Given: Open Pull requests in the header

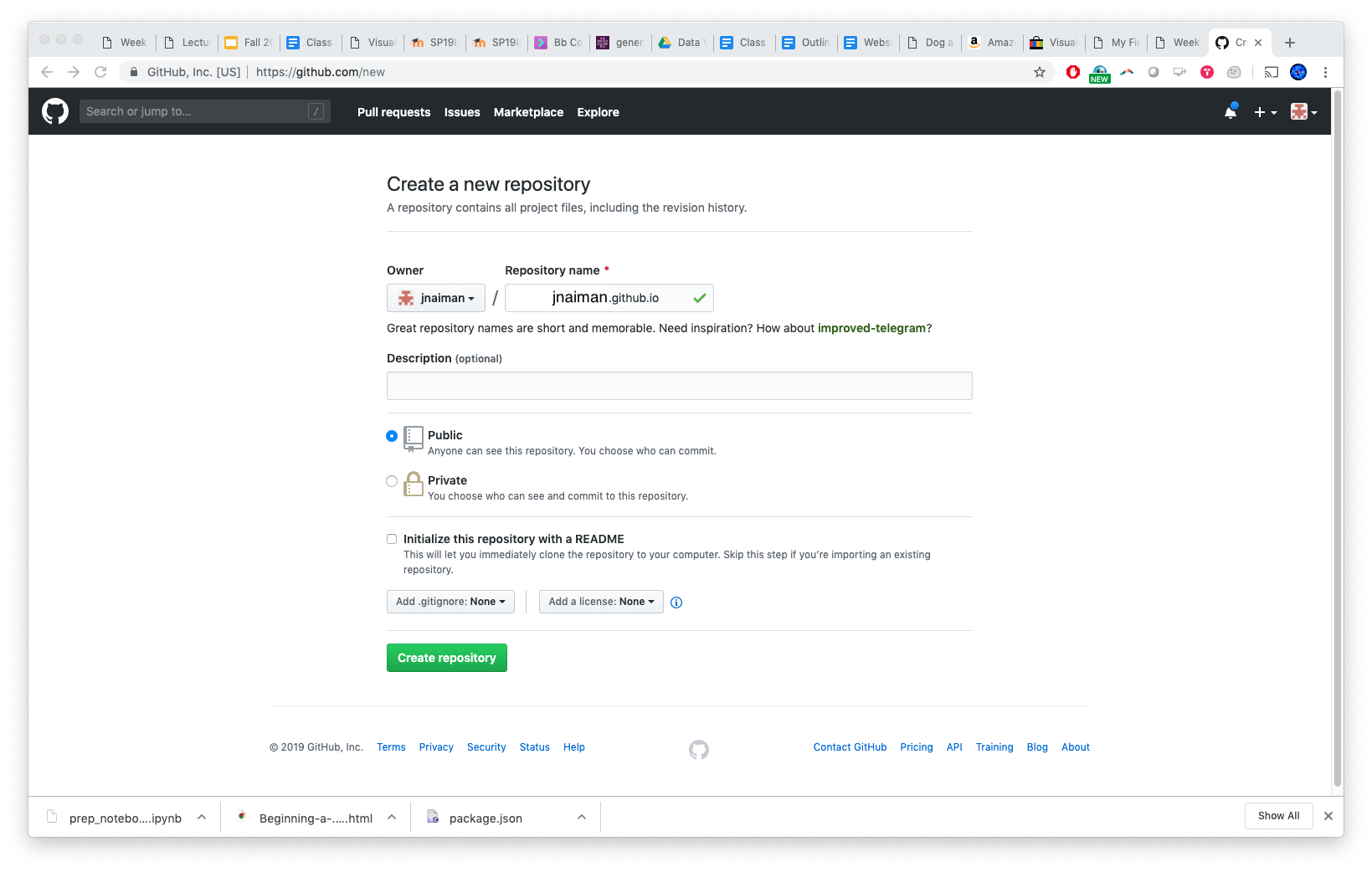Looking at the screenshot, I should point(393,112).
